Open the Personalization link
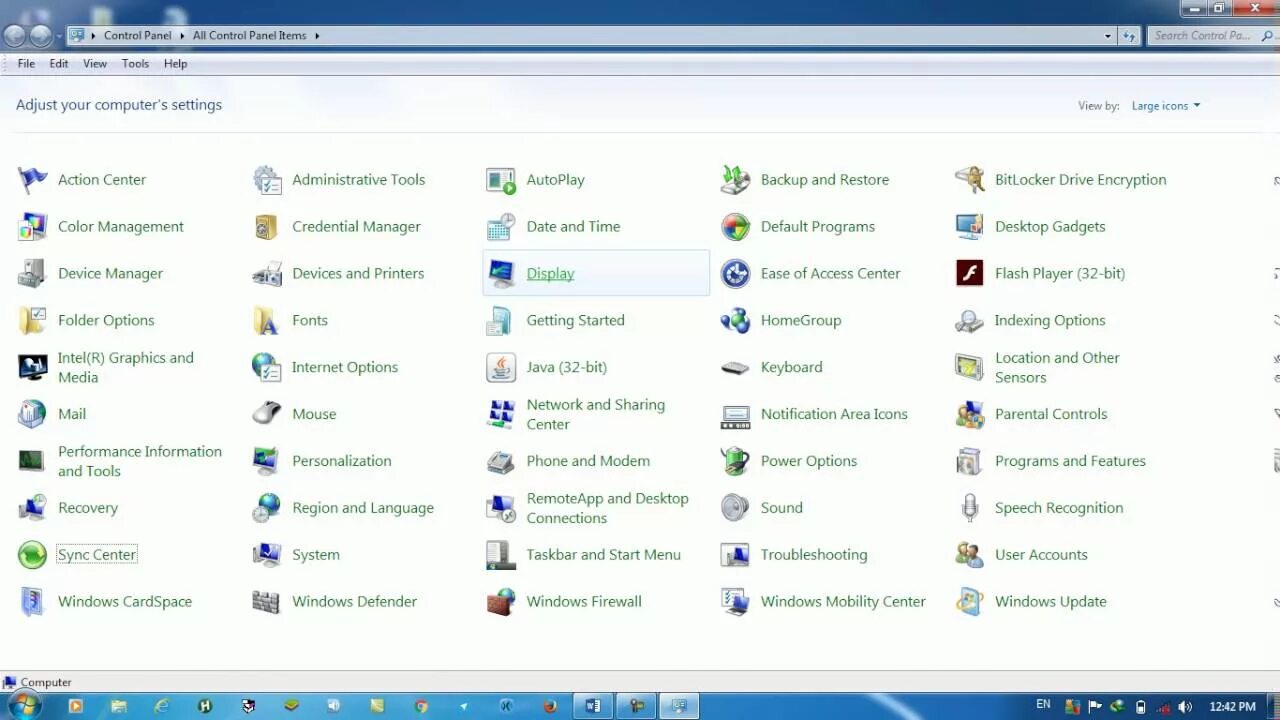The height and width of the screenshot is (720, 1280). (342, 461)
